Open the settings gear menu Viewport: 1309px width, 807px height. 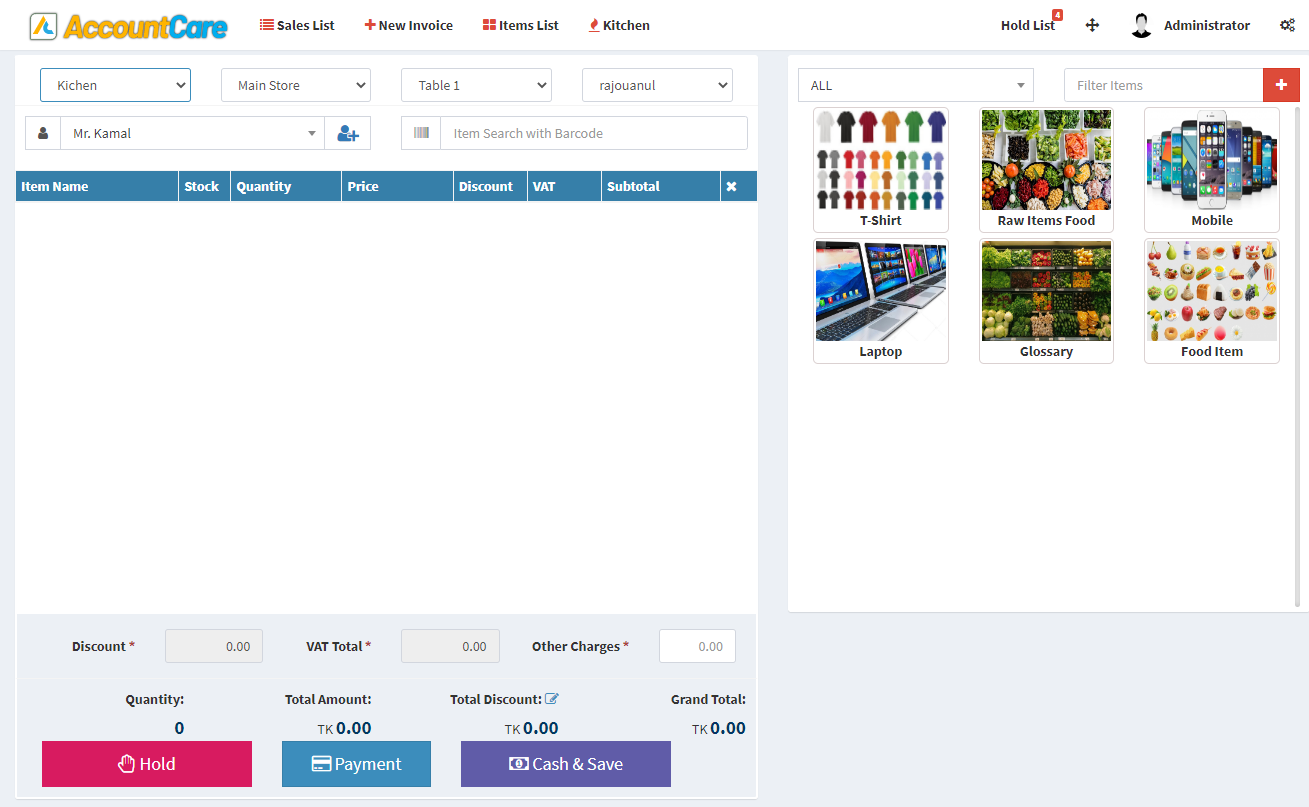click(x=1287, y=24)
